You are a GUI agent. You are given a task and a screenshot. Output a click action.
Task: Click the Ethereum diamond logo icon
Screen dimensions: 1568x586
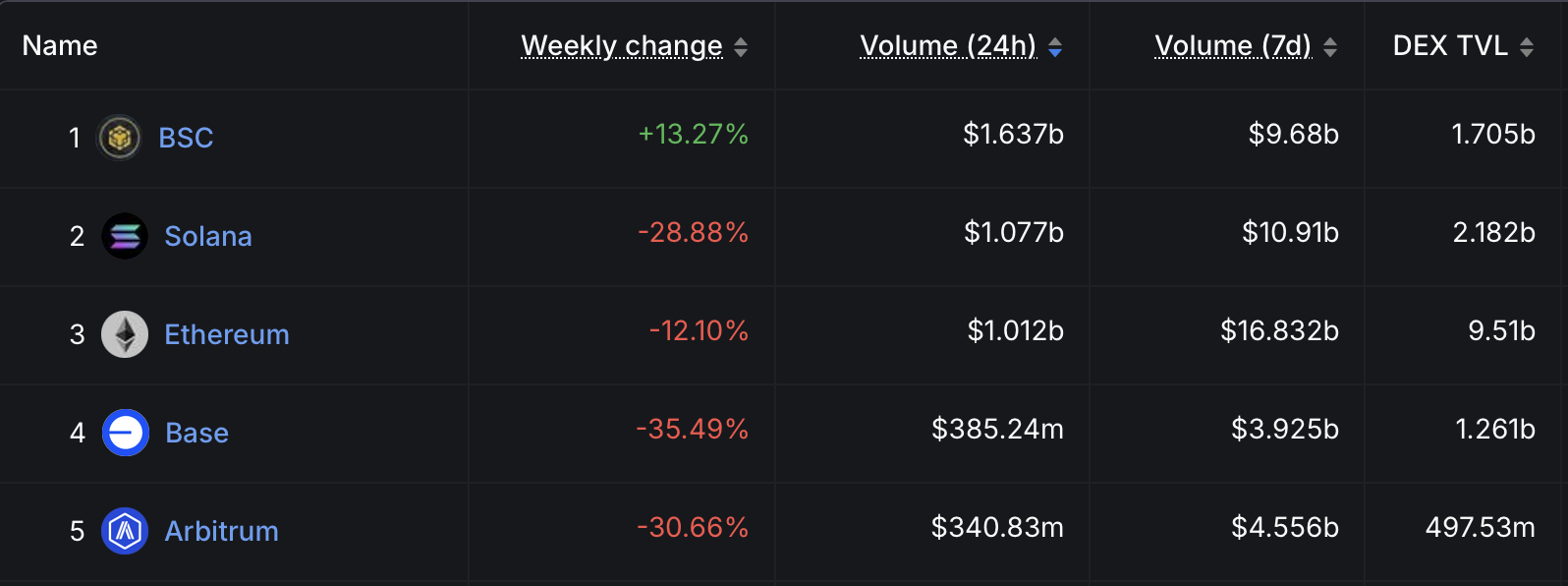pos(125,334)
